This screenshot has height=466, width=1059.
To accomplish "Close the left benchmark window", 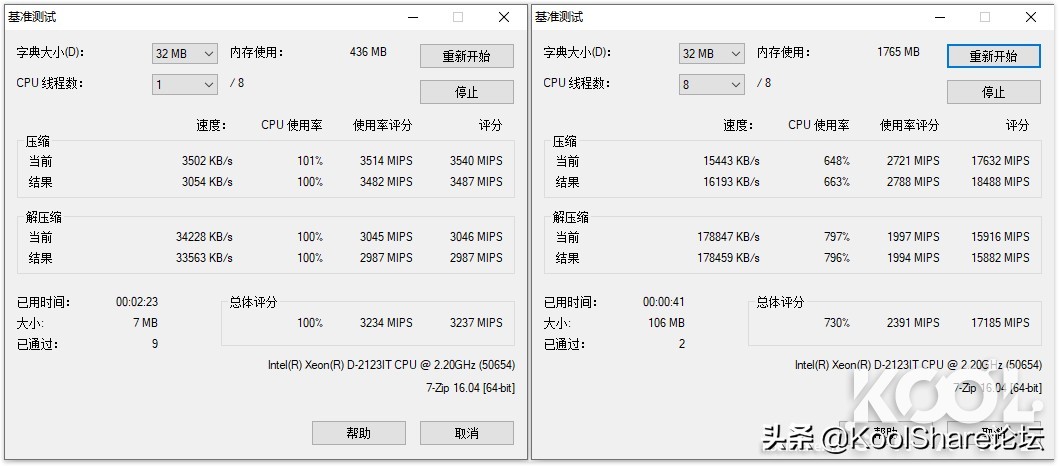I will 504,18.
